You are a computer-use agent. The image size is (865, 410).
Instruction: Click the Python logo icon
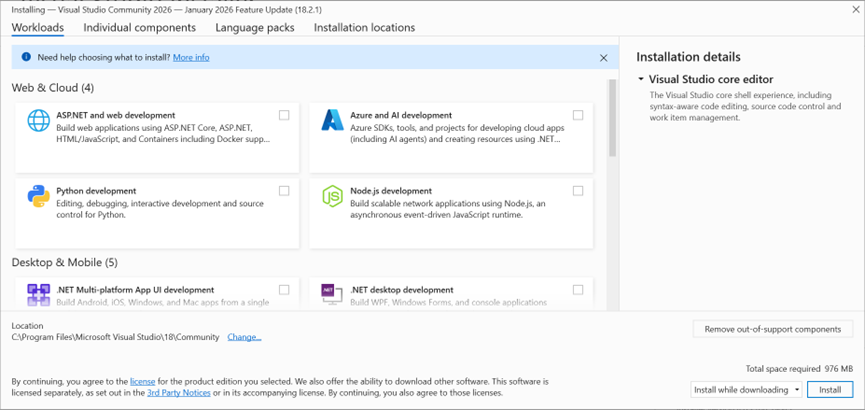coord(39,196)
